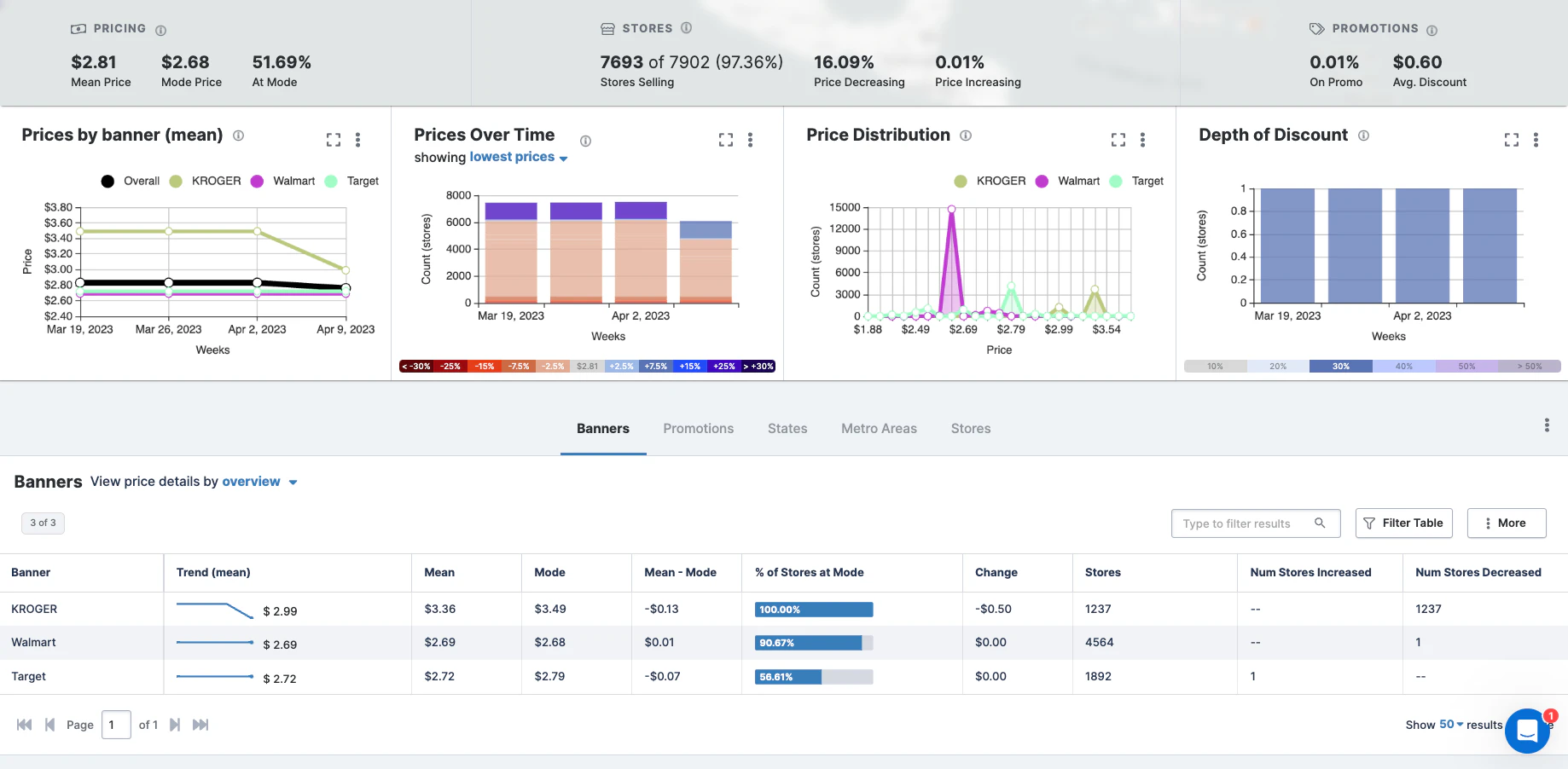Toggle the Walmart series in Price Distribution
The width and height of the screenshot is (1568, 769).
coord(1067,181)
